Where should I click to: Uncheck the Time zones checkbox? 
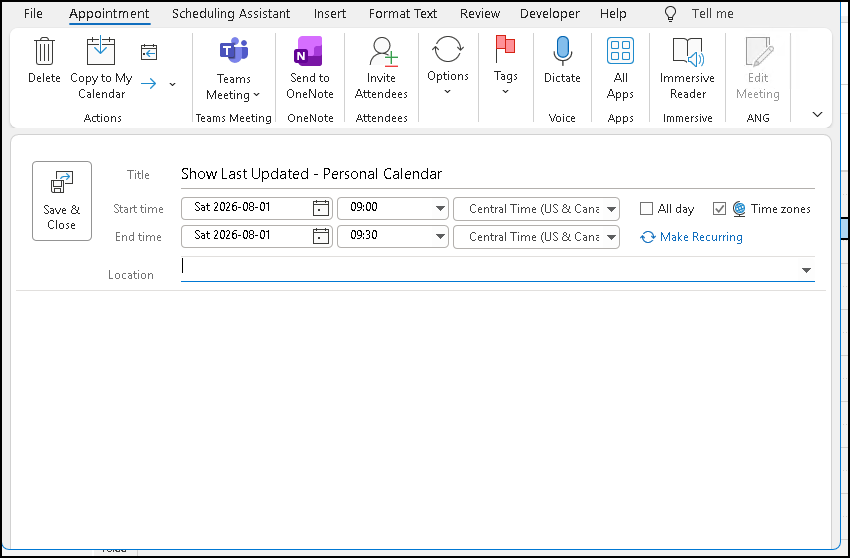pos(719,209)
